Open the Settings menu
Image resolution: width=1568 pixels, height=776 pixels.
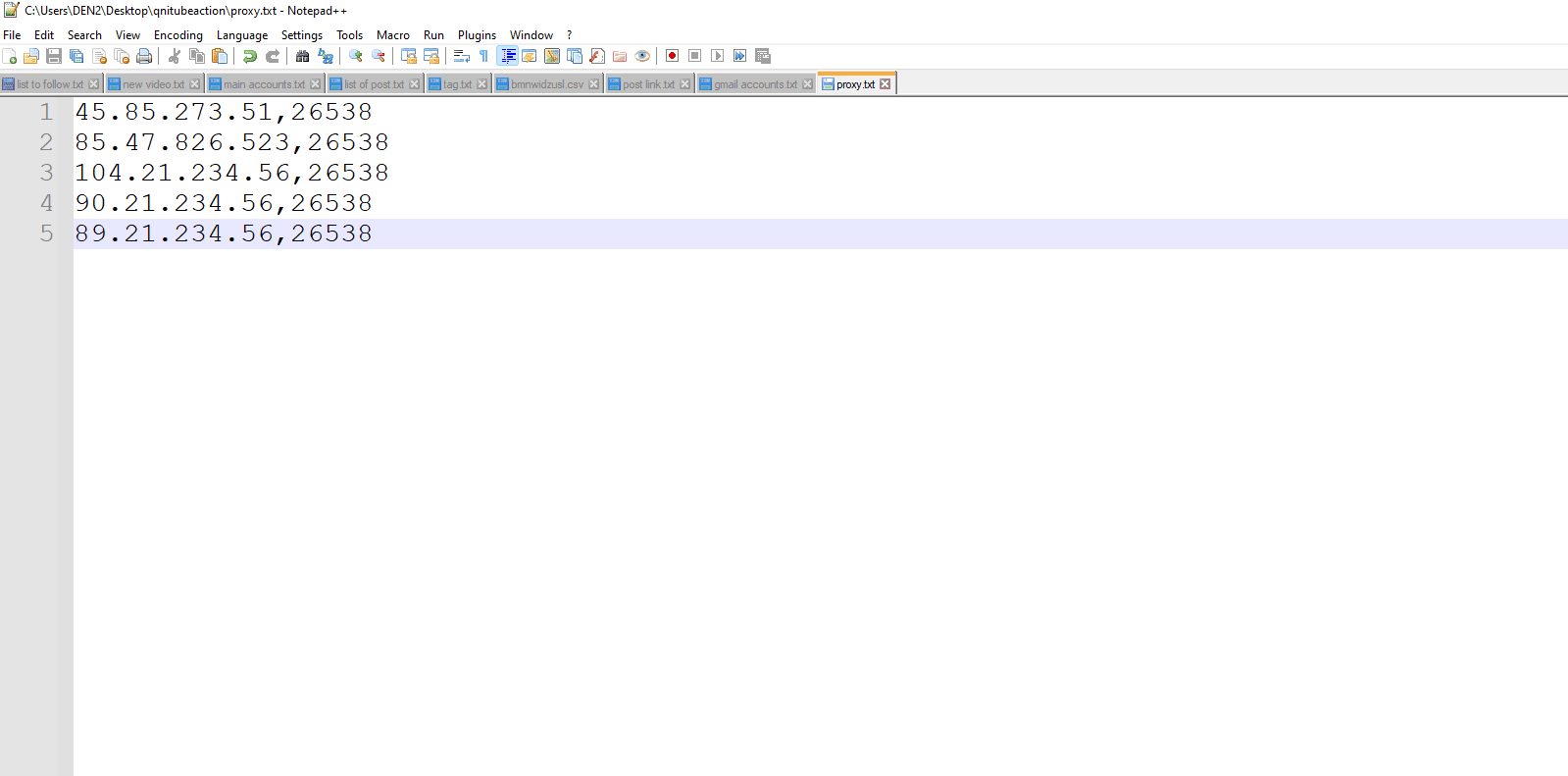[302, 35]
